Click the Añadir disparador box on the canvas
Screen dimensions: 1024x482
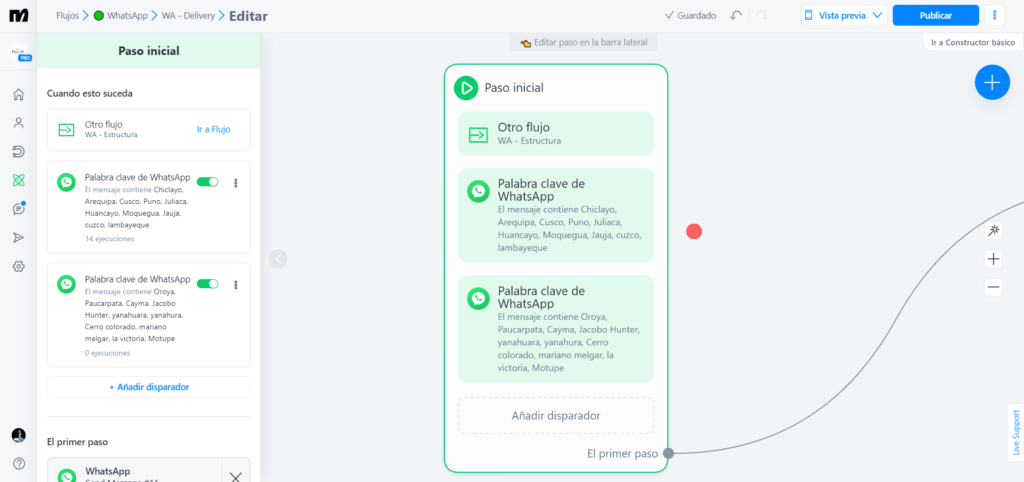pyautogui.click(x=556, y=415)
